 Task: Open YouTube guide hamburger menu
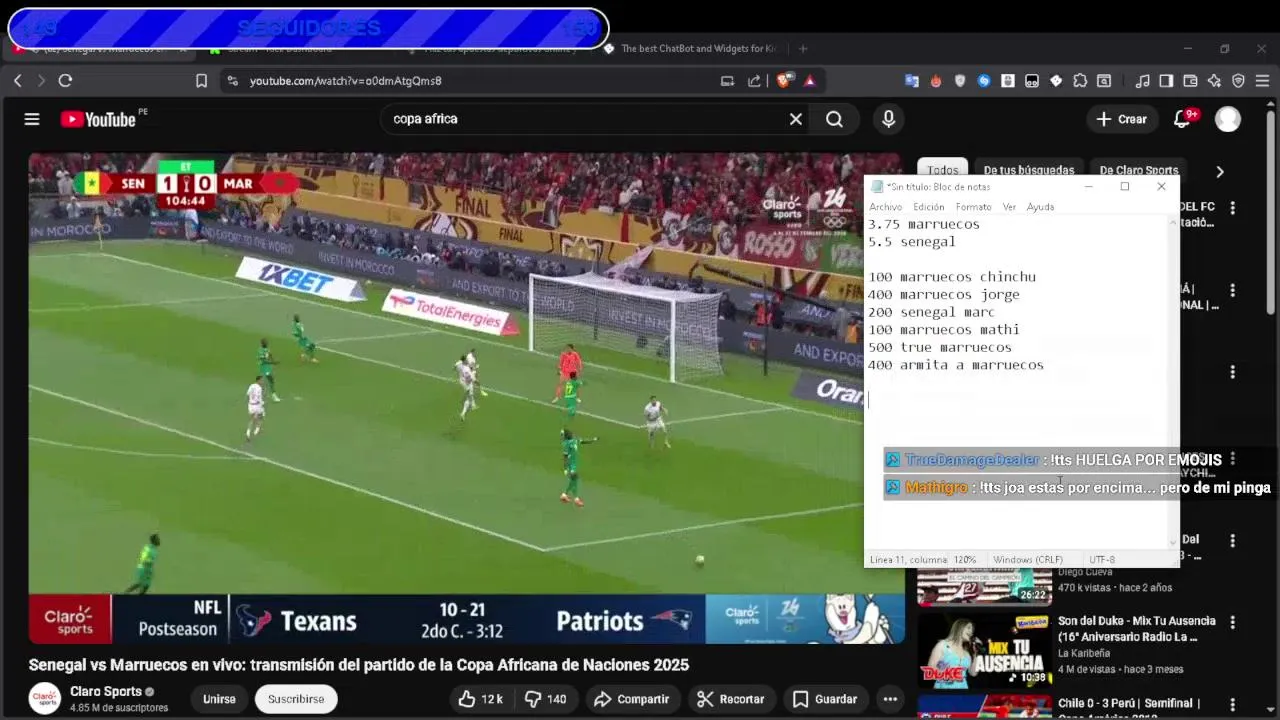point(32,119)
